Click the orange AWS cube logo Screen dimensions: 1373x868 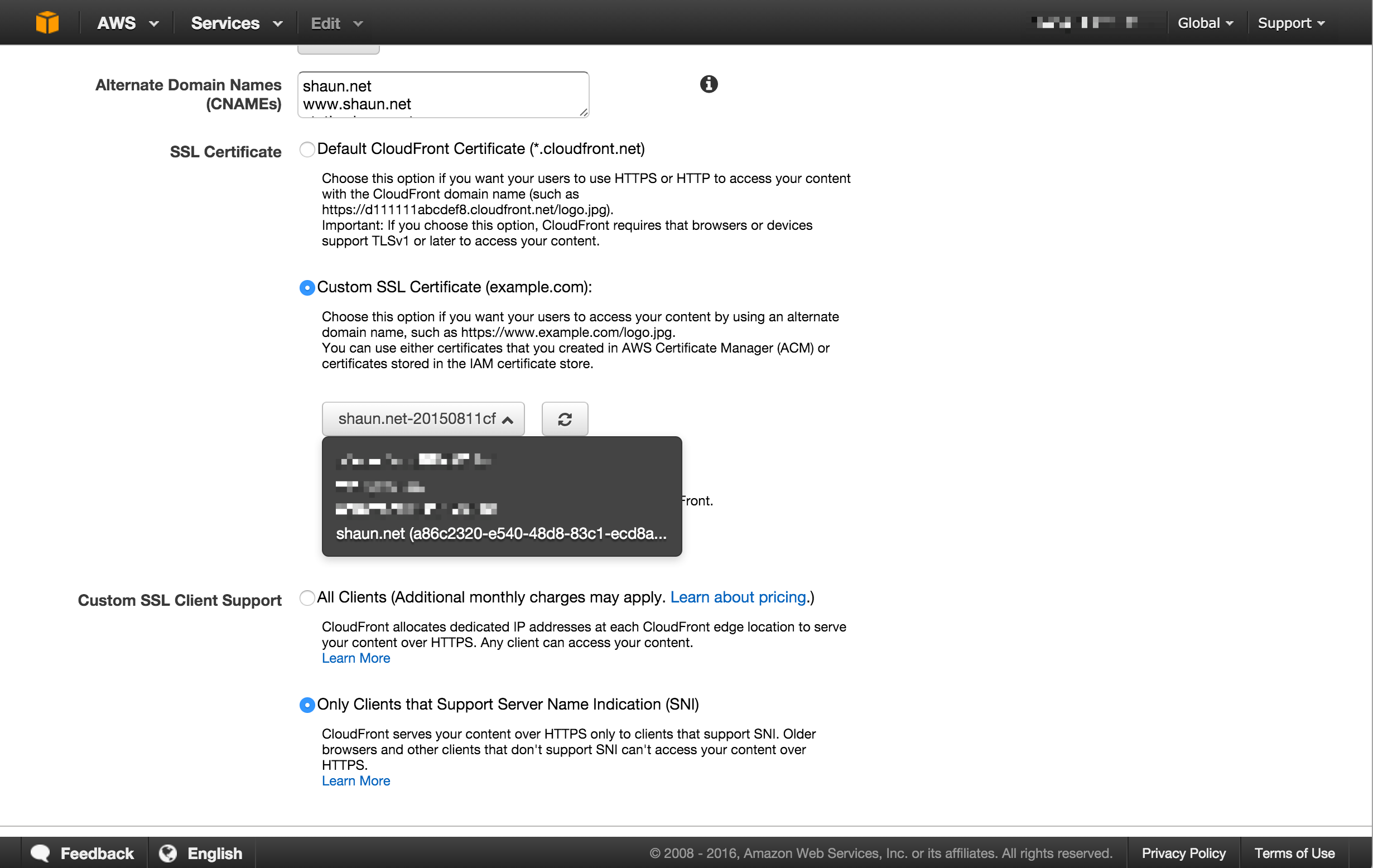47,23
